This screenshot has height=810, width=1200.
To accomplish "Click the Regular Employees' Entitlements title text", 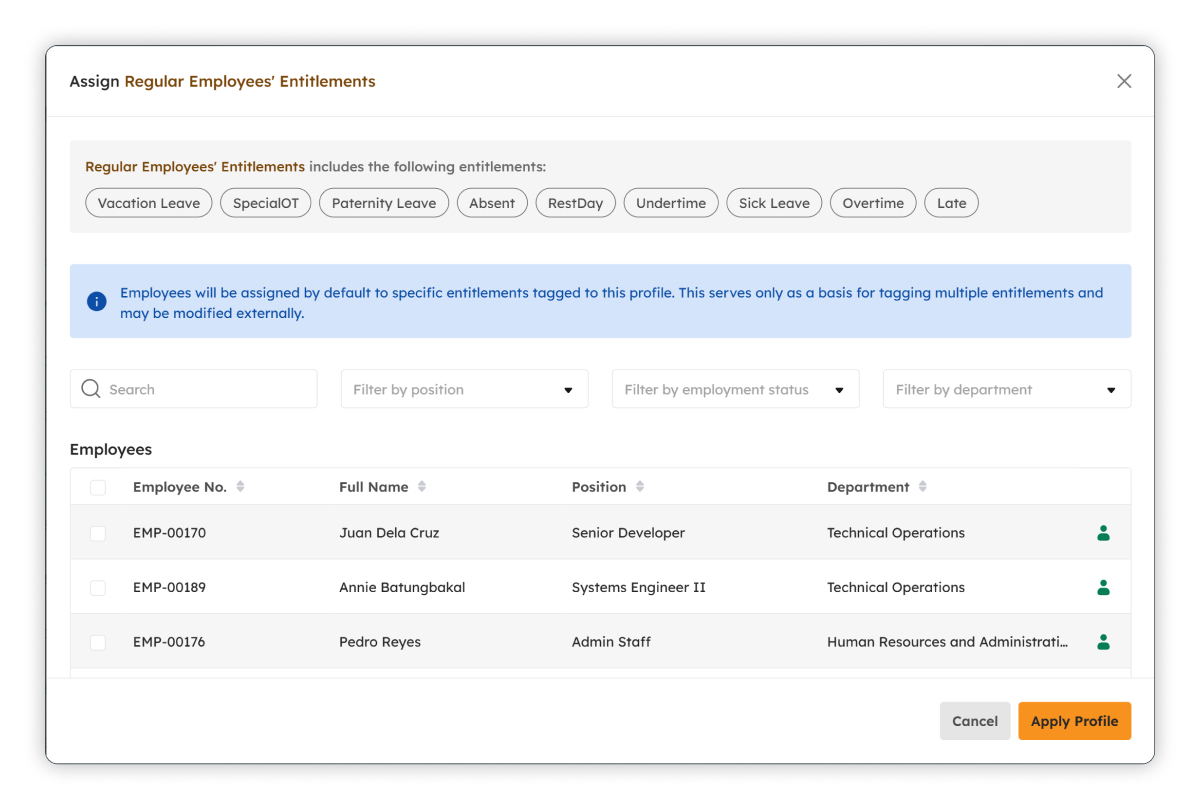I will [x=250, y=81].
